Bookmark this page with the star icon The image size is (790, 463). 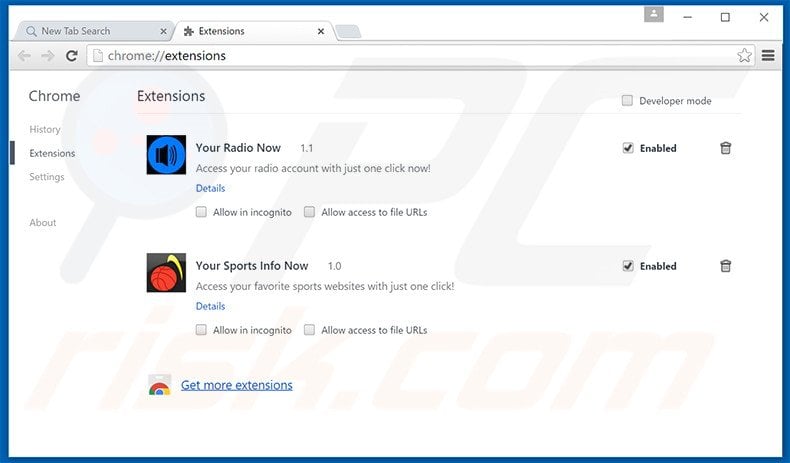point(744,55)
